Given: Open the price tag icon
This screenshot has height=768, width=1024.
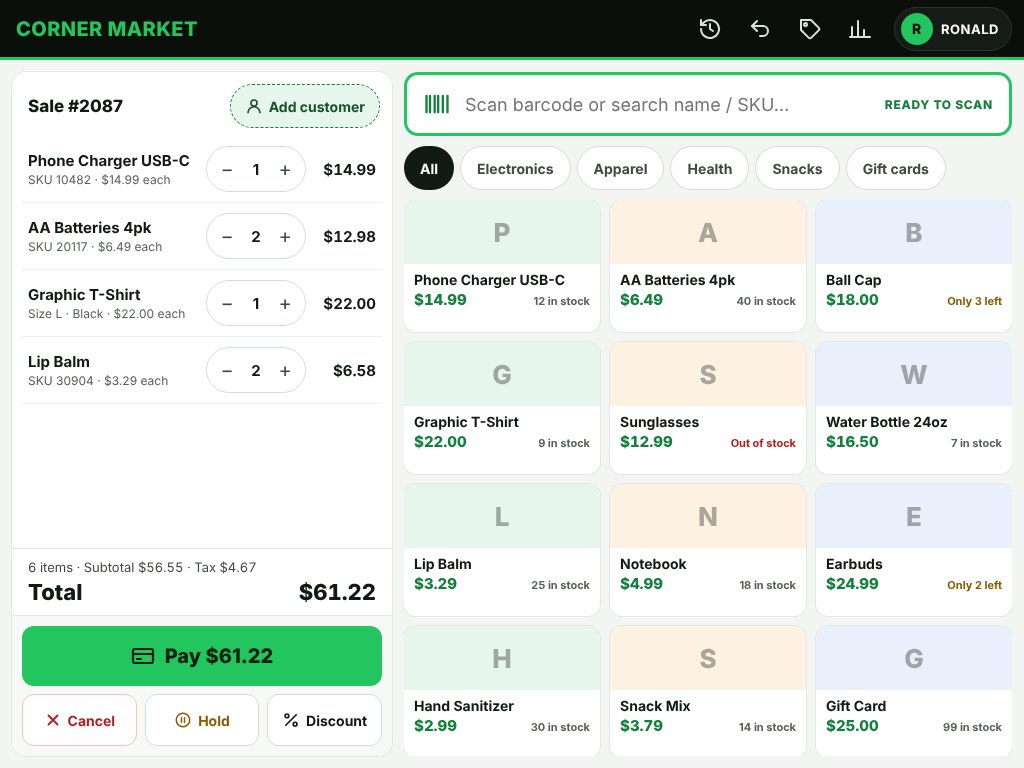Looking at the screenshot, I should [x=809, y=29].
